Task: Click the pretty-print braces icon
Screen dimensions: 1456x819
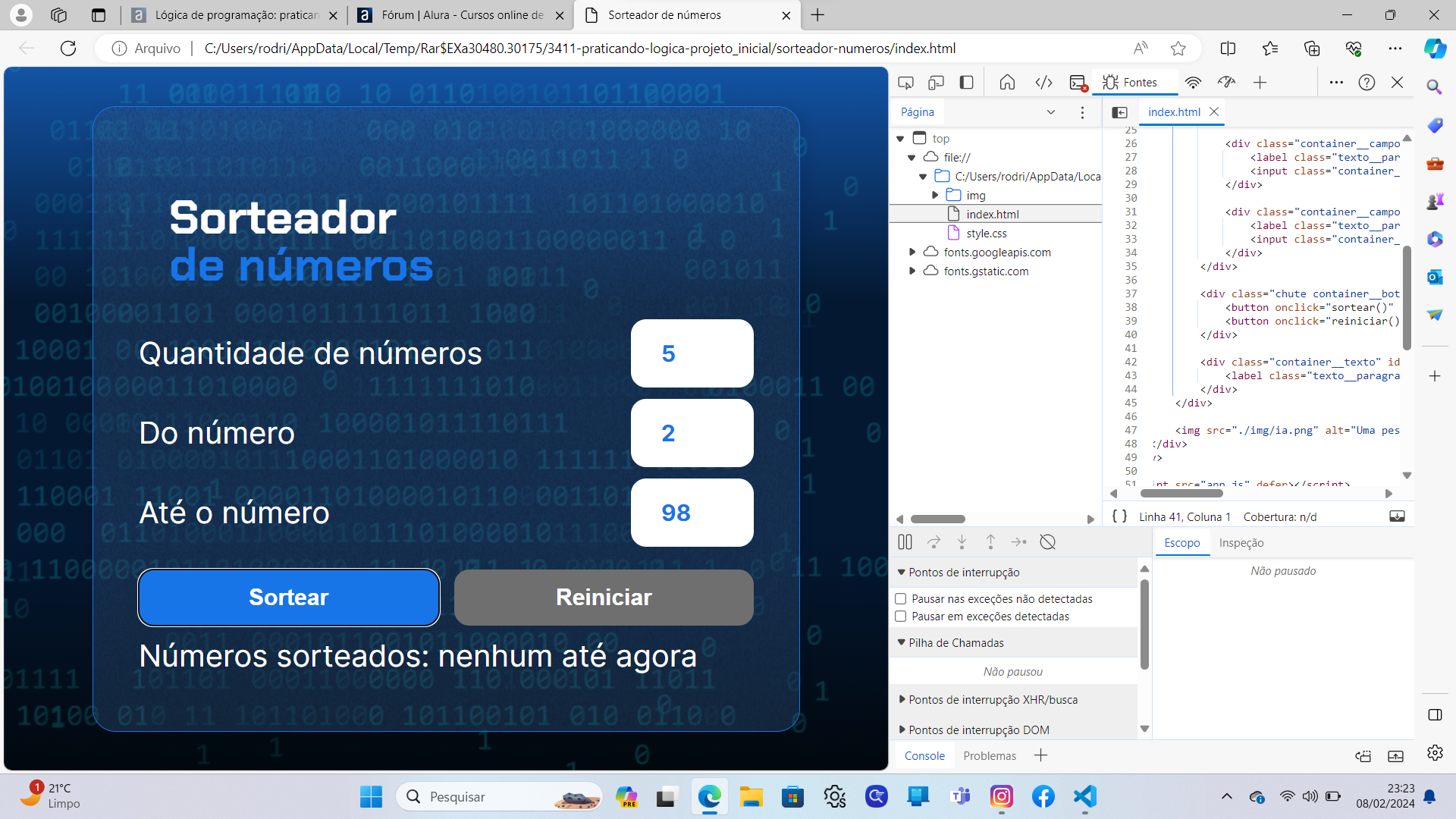Action: click(1119, 516)
